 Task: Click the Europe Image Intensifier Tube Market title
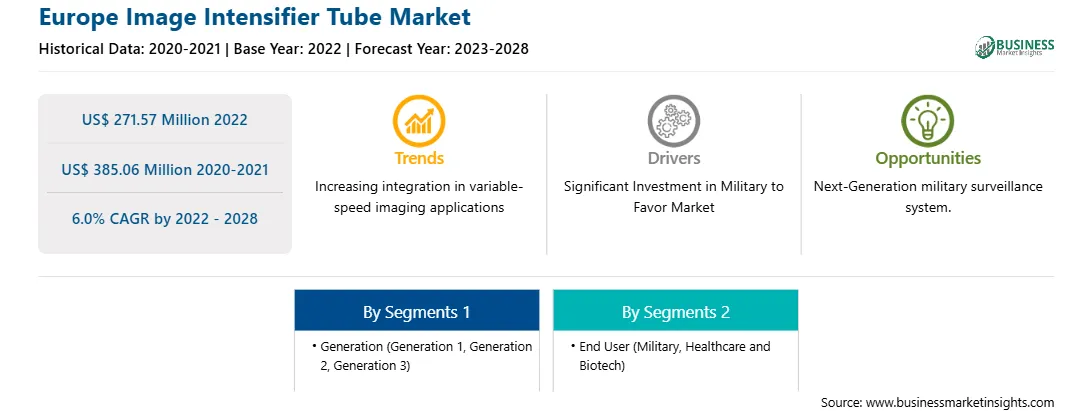click(x=255, y=16)
